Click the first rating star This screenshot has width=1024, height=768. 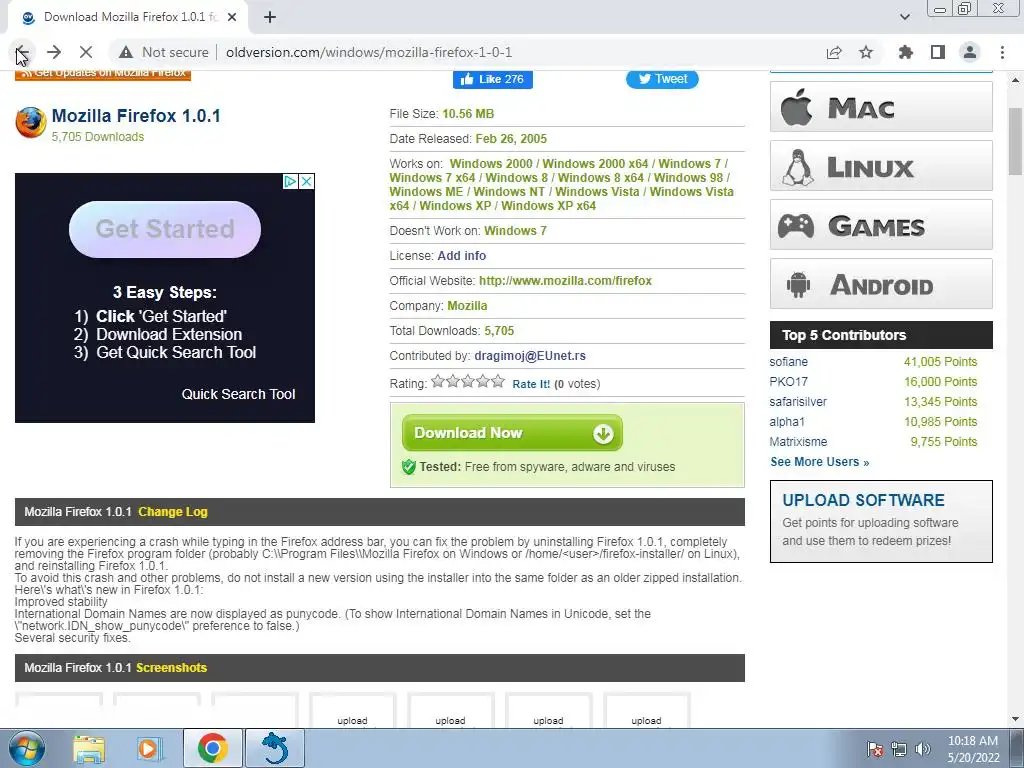438,381
